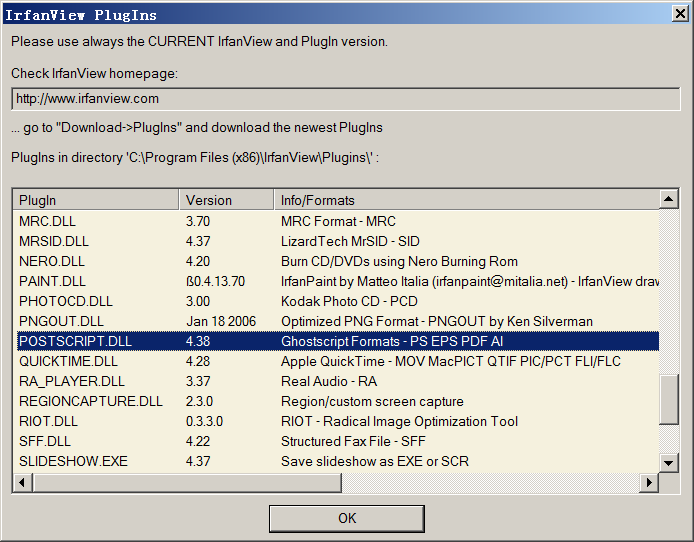The height and width of the screenshot is (542, 694).
Task: Select the PNGOUT.DLL entry
Action: pos(338,321)
